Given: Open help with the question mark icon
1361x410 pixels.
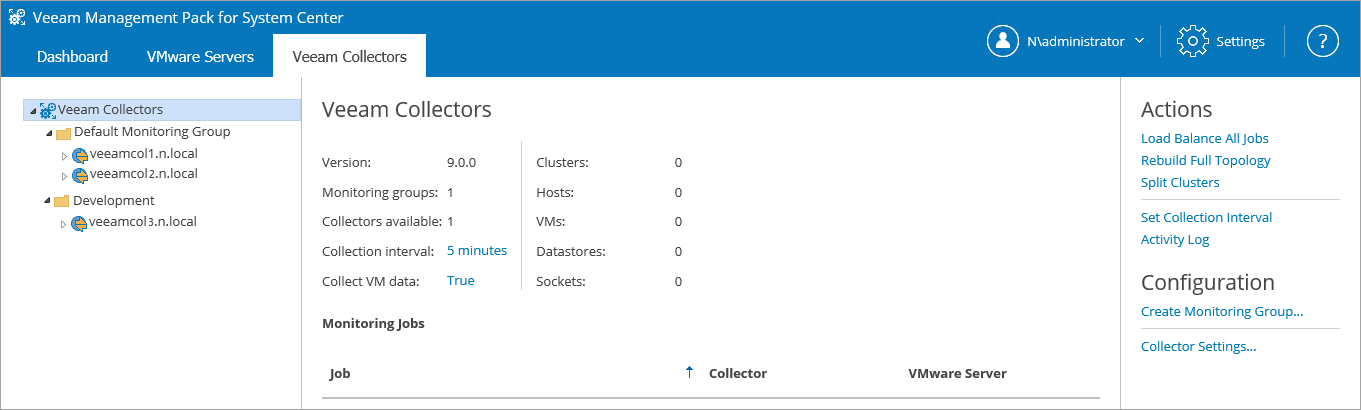Looking at the screenshot, I should (x=1322, y=41).
